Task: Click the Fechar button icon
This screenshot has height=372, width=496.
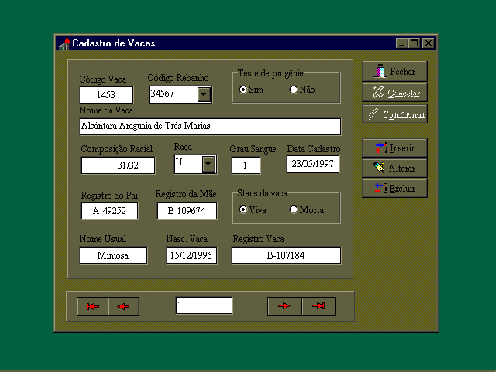Action: pos(380,71)
